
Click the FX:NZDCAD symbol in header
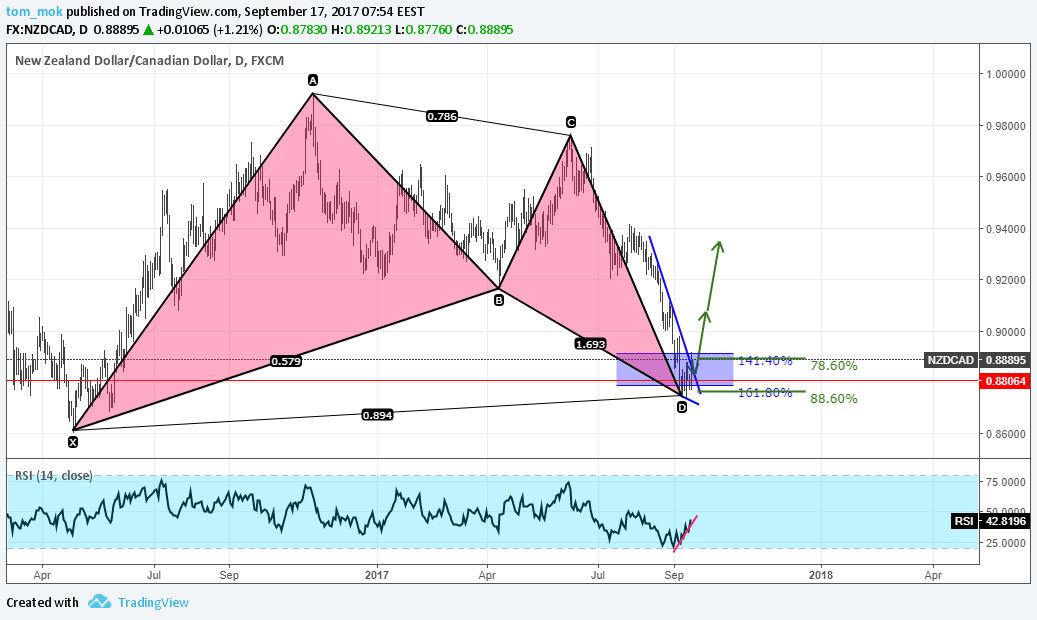coord(39,30)
